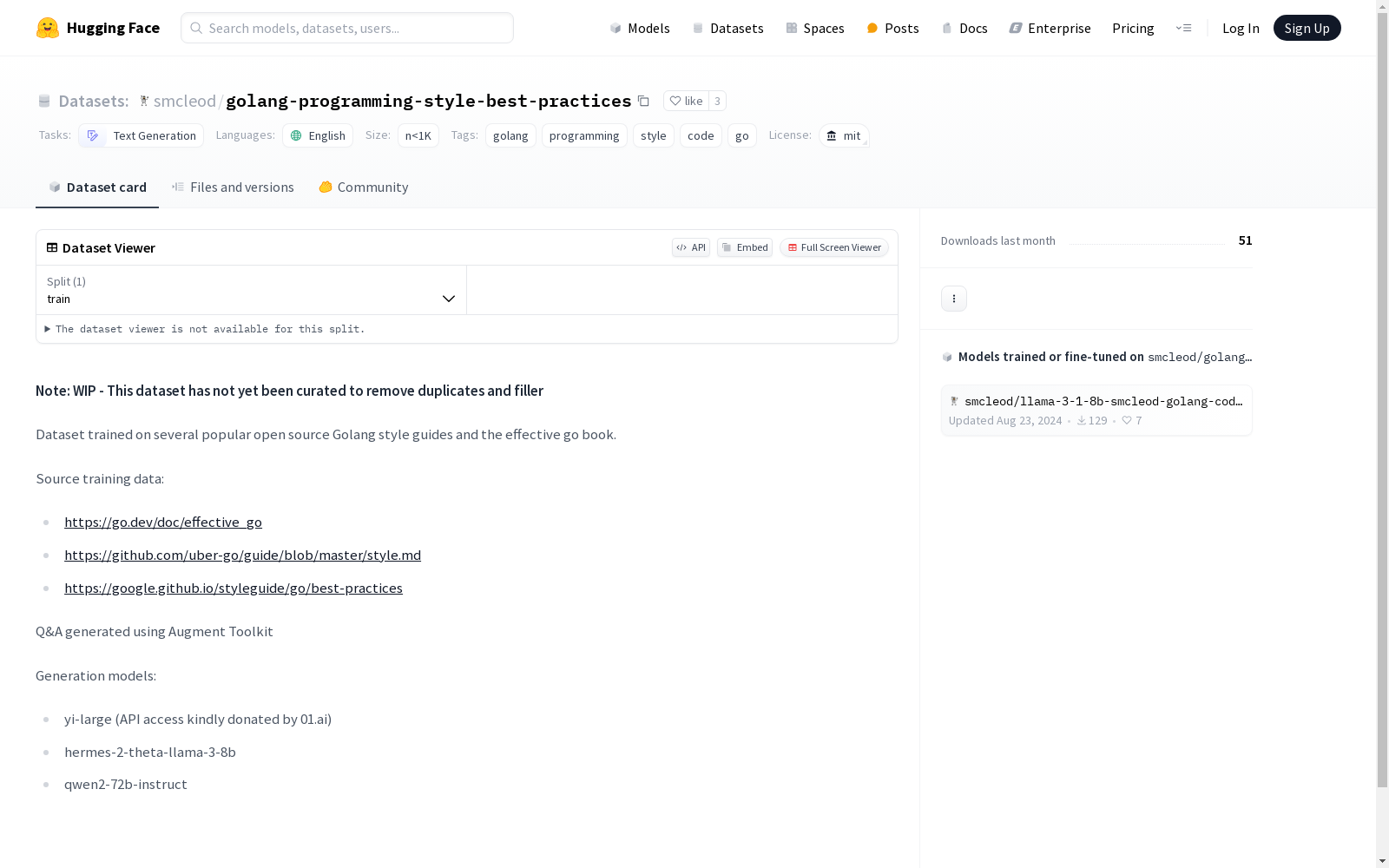Click the "yi-large" generation model entry
1389x868 pixels.
point(198,719)
